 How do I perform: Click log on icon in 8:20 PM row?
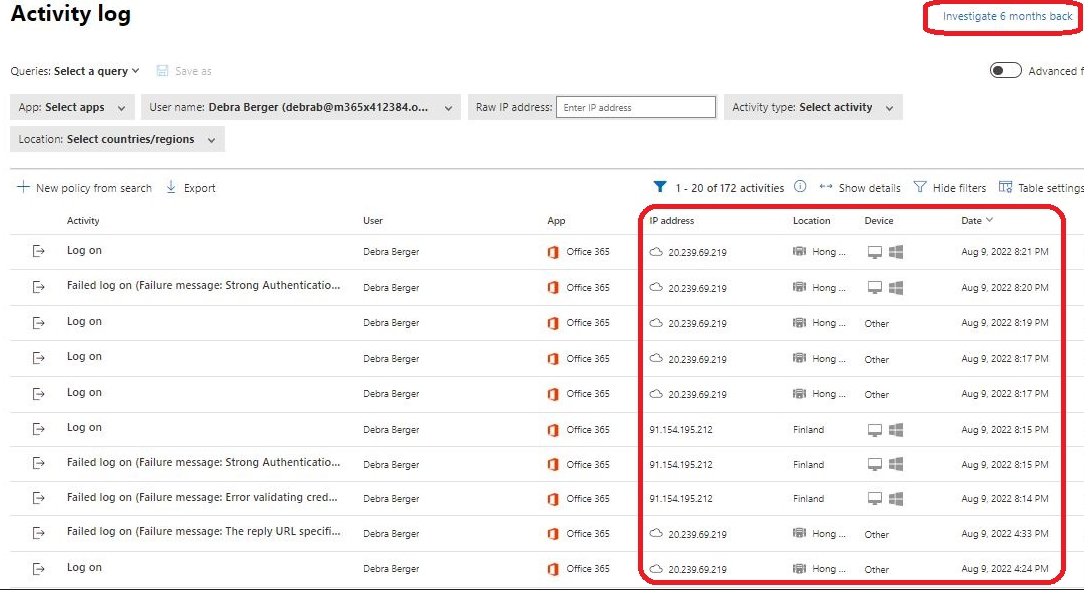tap(39, 287)
